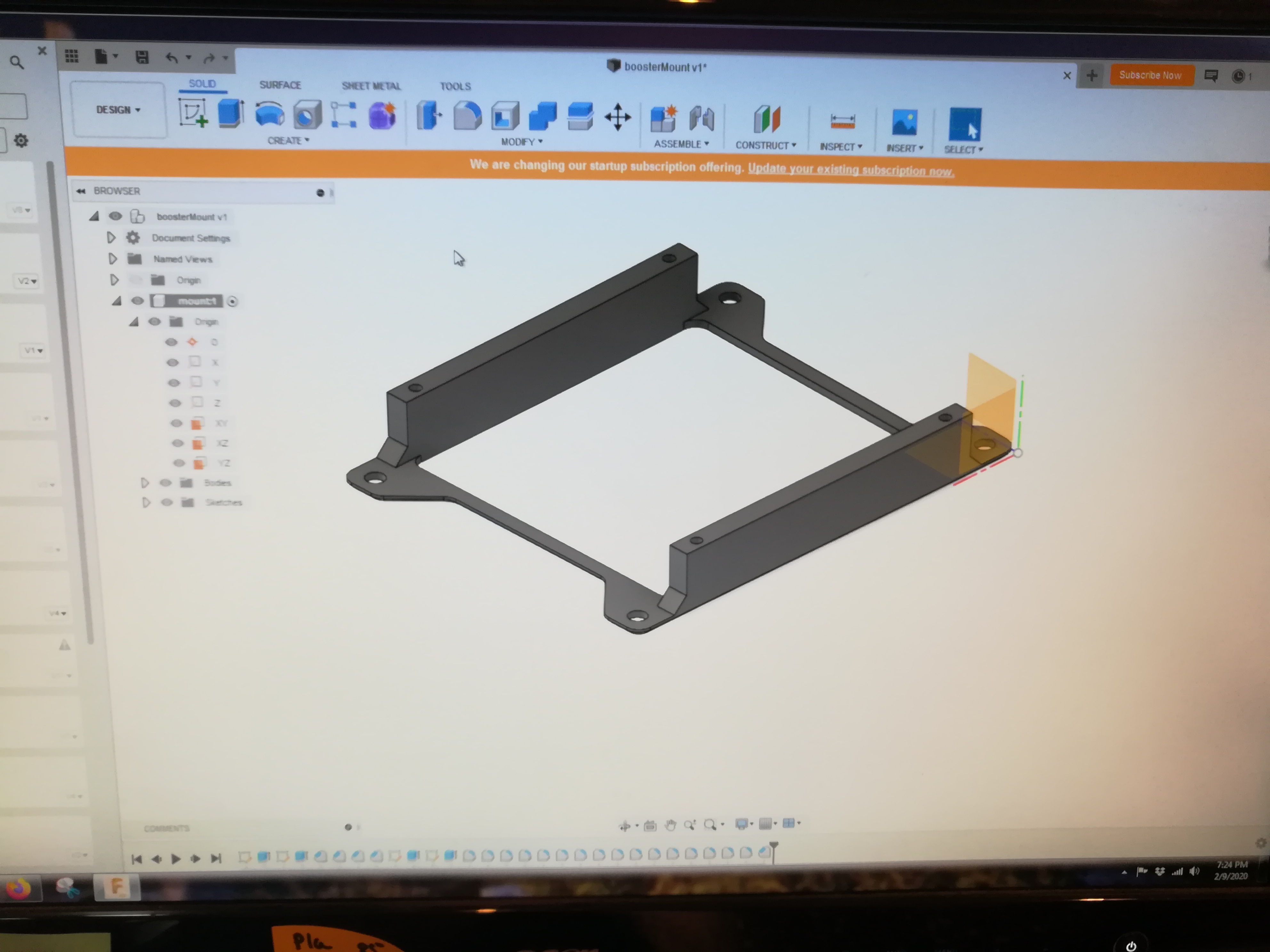The height and width of the screenshot is (952, 1270).
Task: Open the Display Settings monitor icon
Action: point(741,823)
